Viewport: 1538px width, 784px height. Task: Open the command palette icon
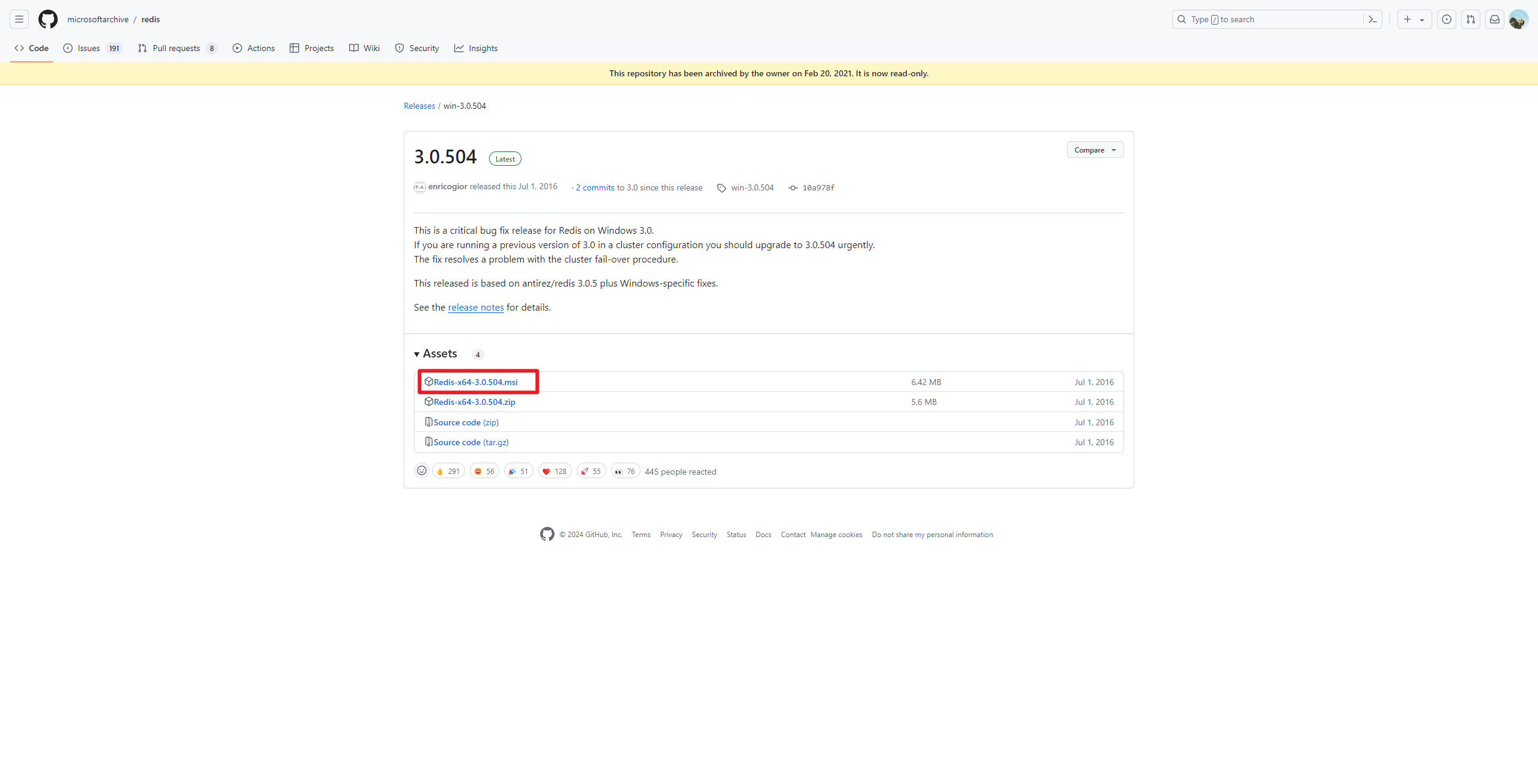point(1373,19)
